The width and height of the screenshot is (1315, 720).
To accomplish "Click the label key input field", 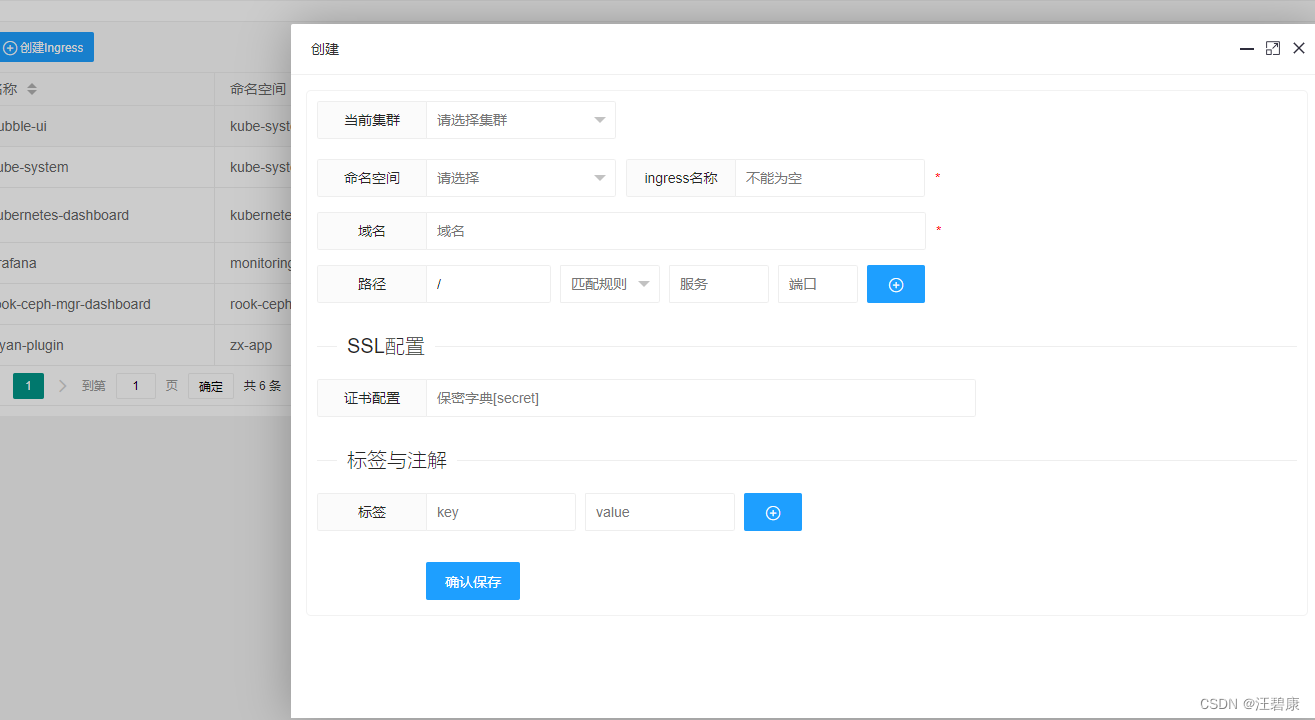I will (x=500, y=512).
